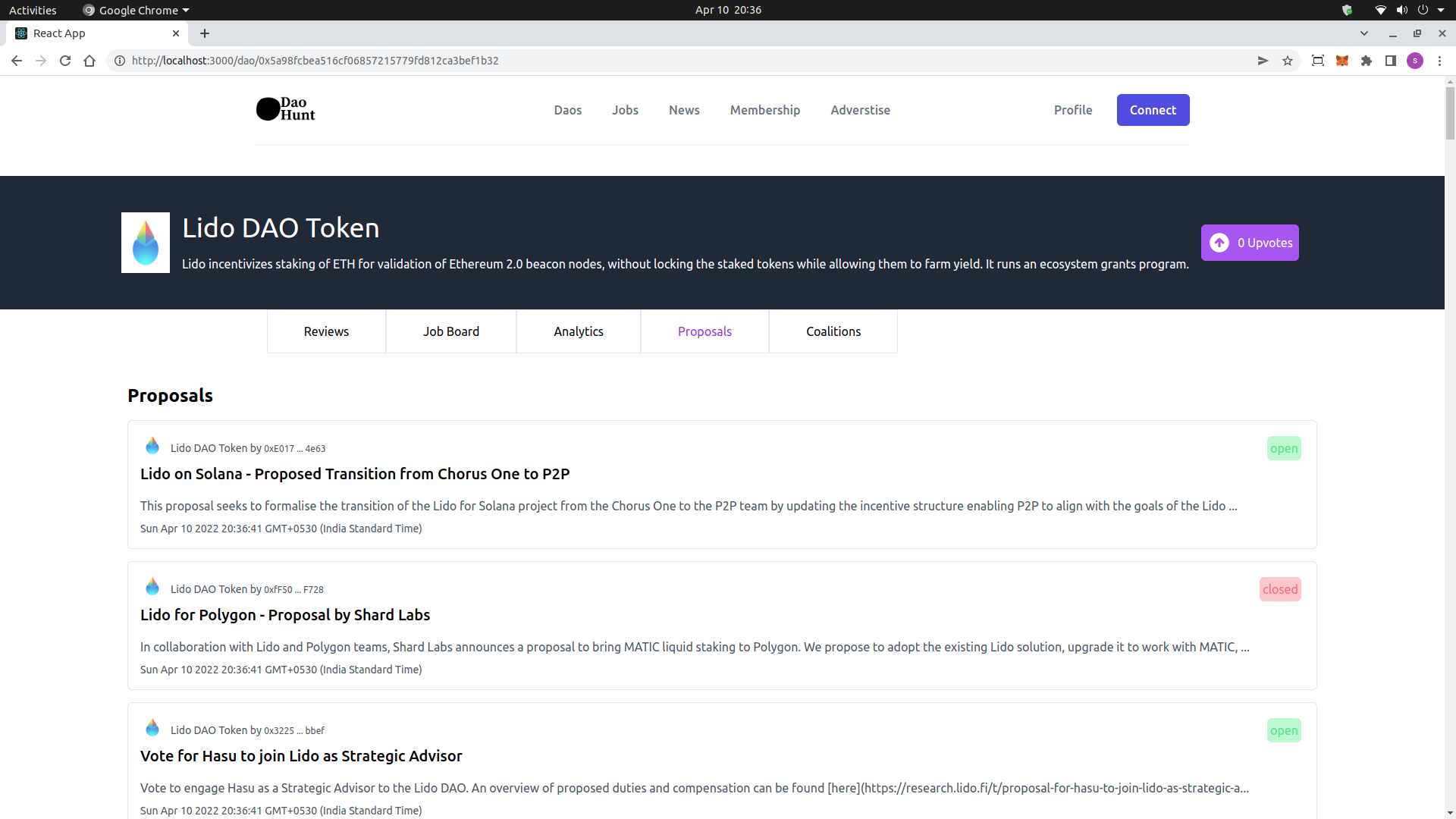Click the scrollbar down arrow
Image resolution: width=1456 pixels, height=819 pixels.
tap(1450, 813)
